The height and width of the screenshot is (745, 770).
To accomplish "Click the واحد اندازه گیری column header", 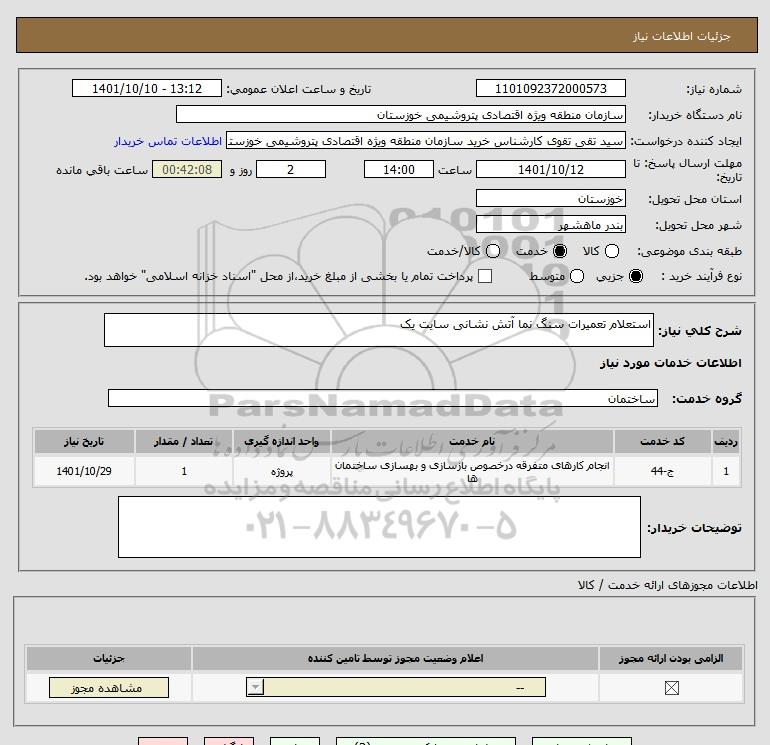I will coord(282,441).
